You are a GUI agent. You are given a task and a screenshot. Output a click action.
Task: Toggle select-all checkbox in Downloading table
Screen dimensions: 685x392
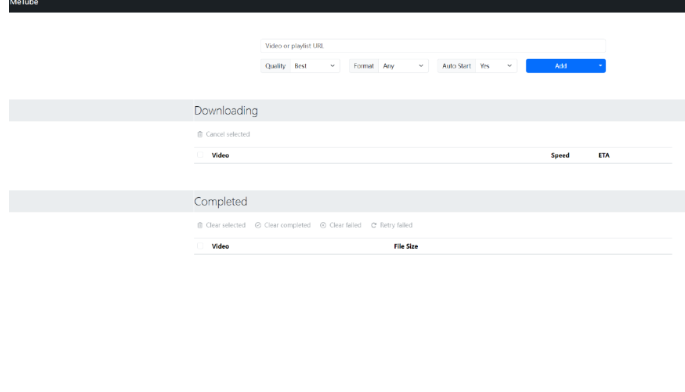[200, 155]
